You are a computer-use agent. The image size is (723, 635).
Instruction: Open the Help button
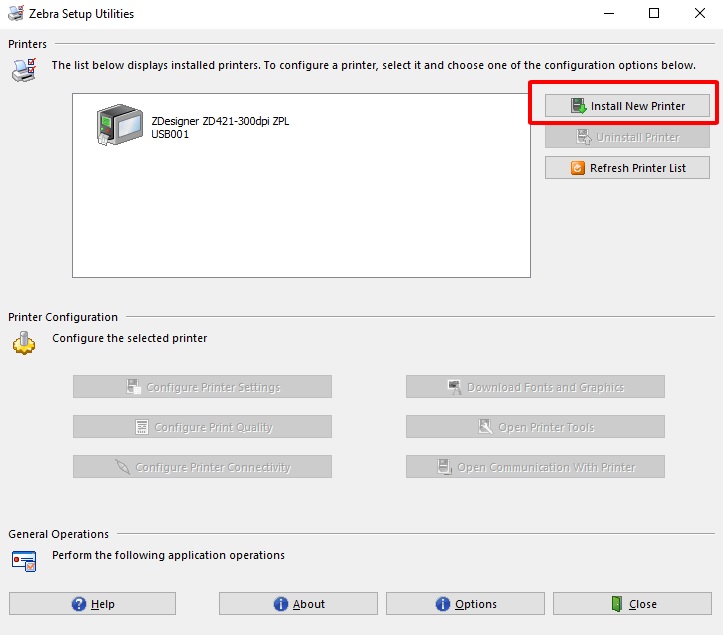92,604
